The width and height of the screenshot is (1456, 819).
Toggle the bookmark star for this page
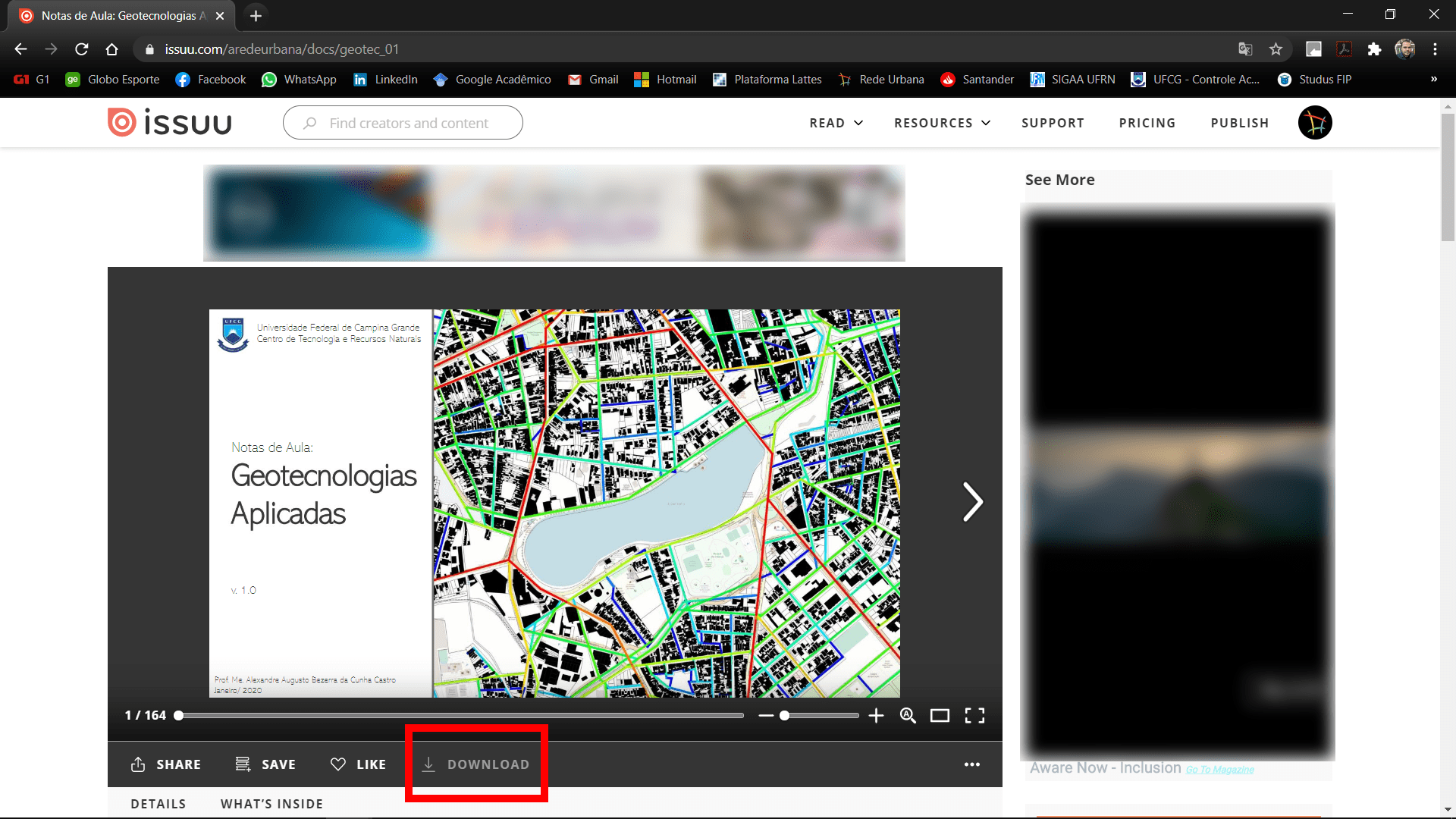1276,49
